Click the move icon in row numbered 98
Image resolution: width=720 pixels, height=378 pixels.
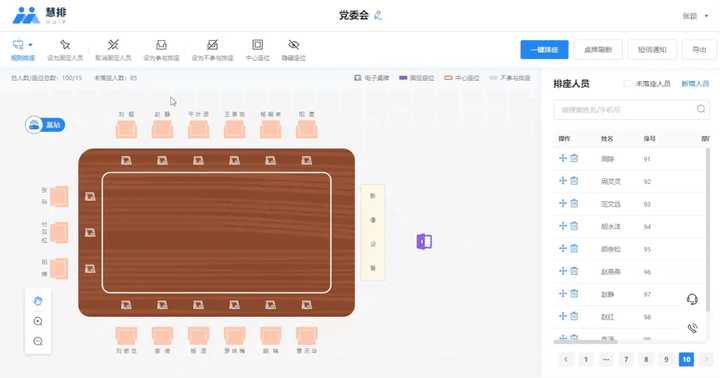562,316
